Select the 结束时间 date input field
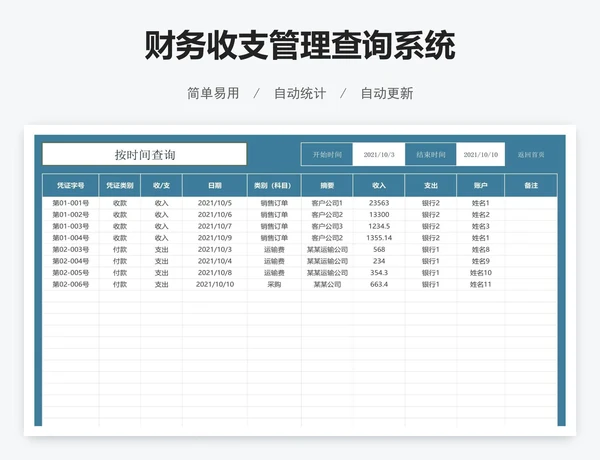The height and width of the screenshot is (460, 600). [481, 155]
